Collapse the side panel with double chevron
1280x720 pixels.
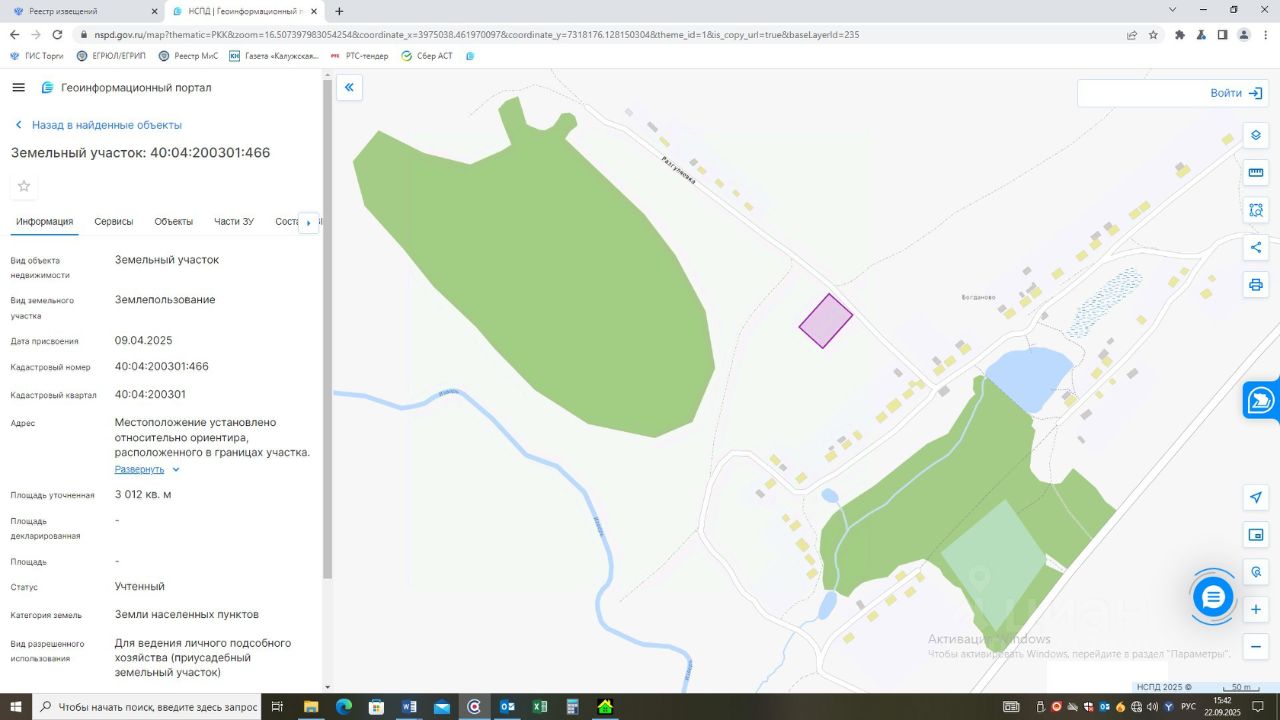point(349,88)
